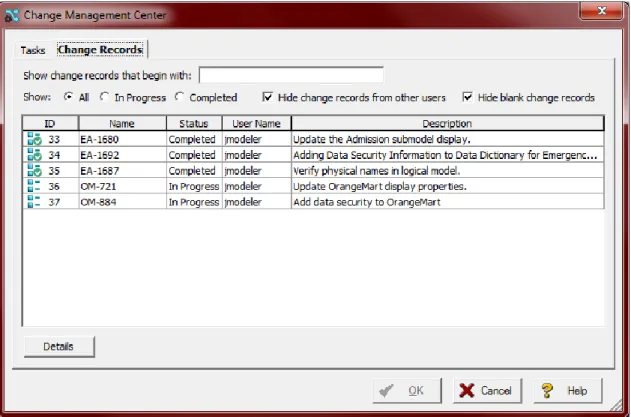Switch to the Tasks tab
Screen dimensions: 631x417
33,50
